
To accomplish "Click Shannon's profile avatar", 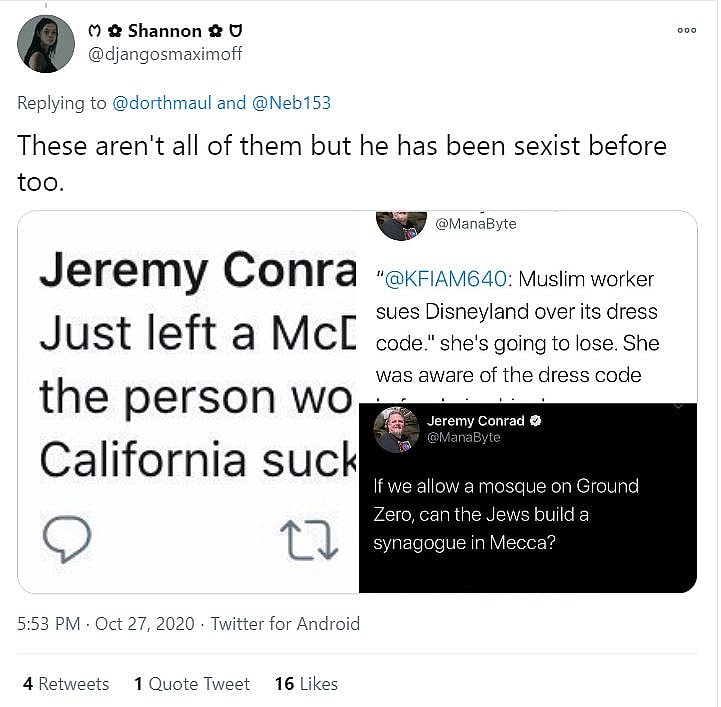I will point(46,44).
